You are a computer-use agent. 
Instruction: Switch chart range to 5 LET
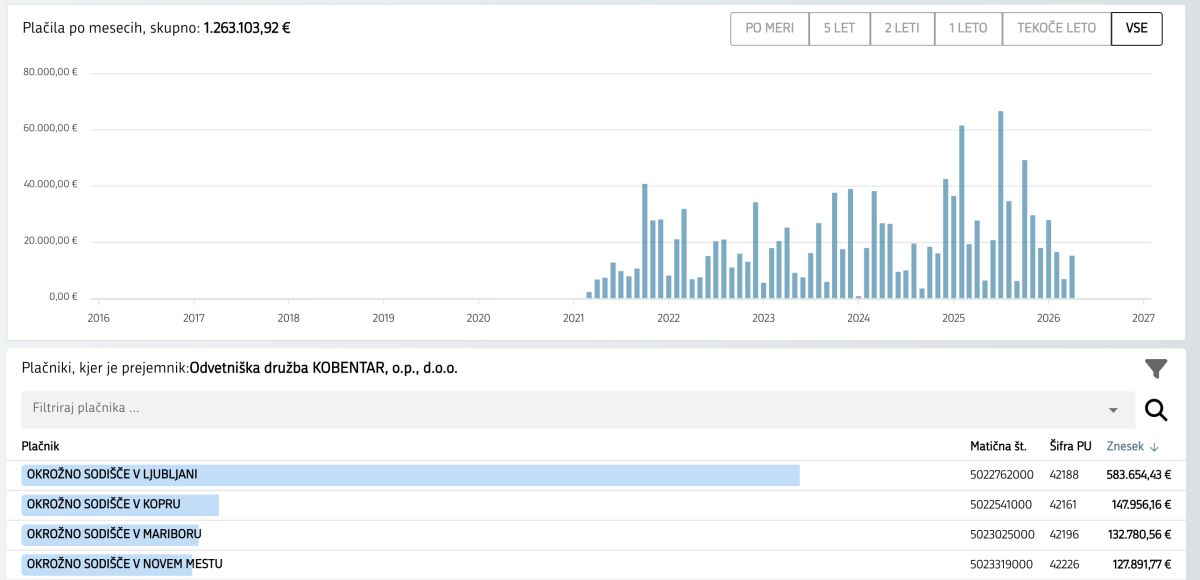tap(839, 28)
